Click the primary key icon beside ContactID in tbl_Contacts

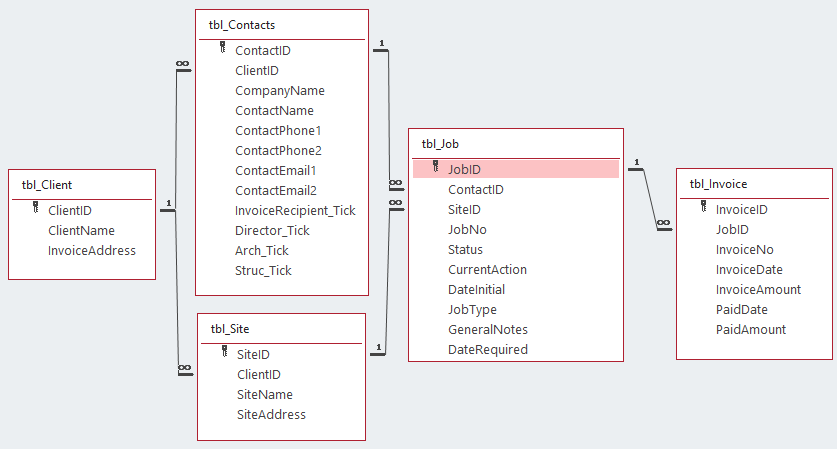[222, 49]
